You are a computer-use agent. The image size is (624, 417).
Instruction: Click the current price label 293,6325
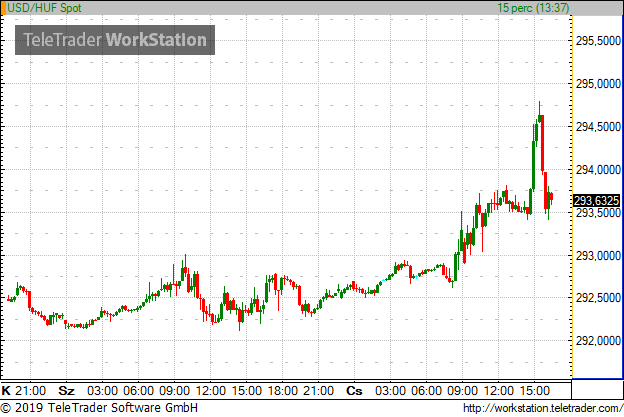[597, 200]
